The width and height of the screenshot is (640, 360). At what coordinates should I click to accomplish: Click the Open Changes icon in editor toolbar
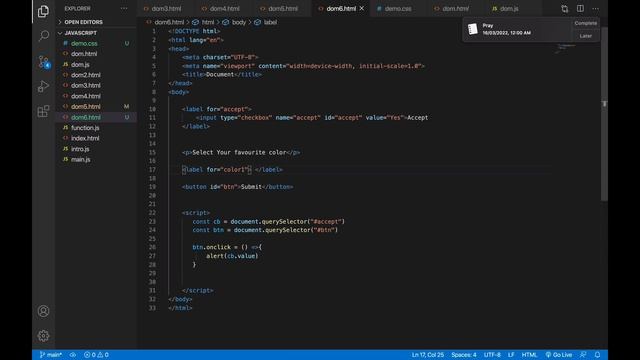pyautogui.click(x=564, y=9)
